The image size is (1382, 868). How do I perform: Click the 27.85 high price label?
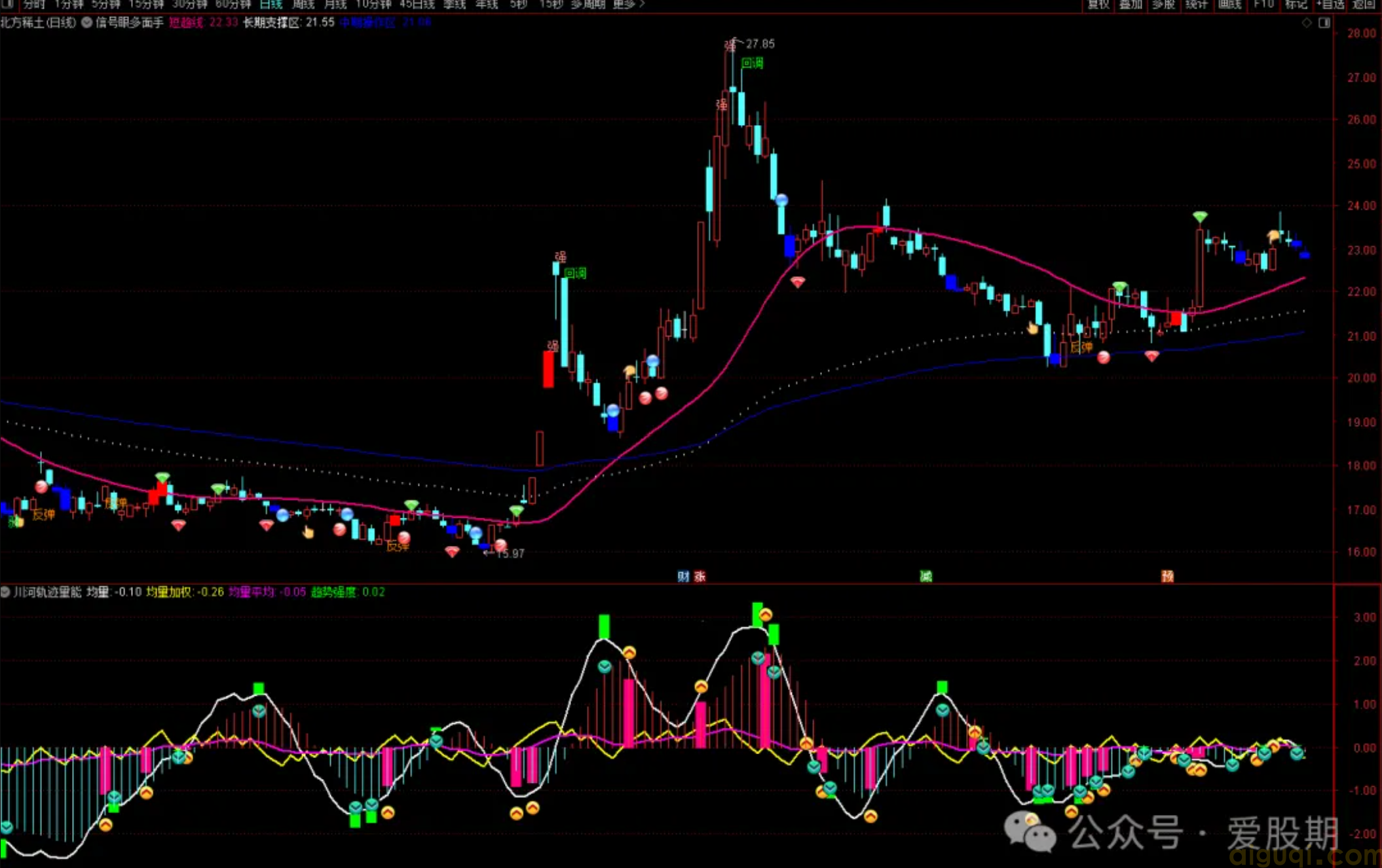coord(760,44)
